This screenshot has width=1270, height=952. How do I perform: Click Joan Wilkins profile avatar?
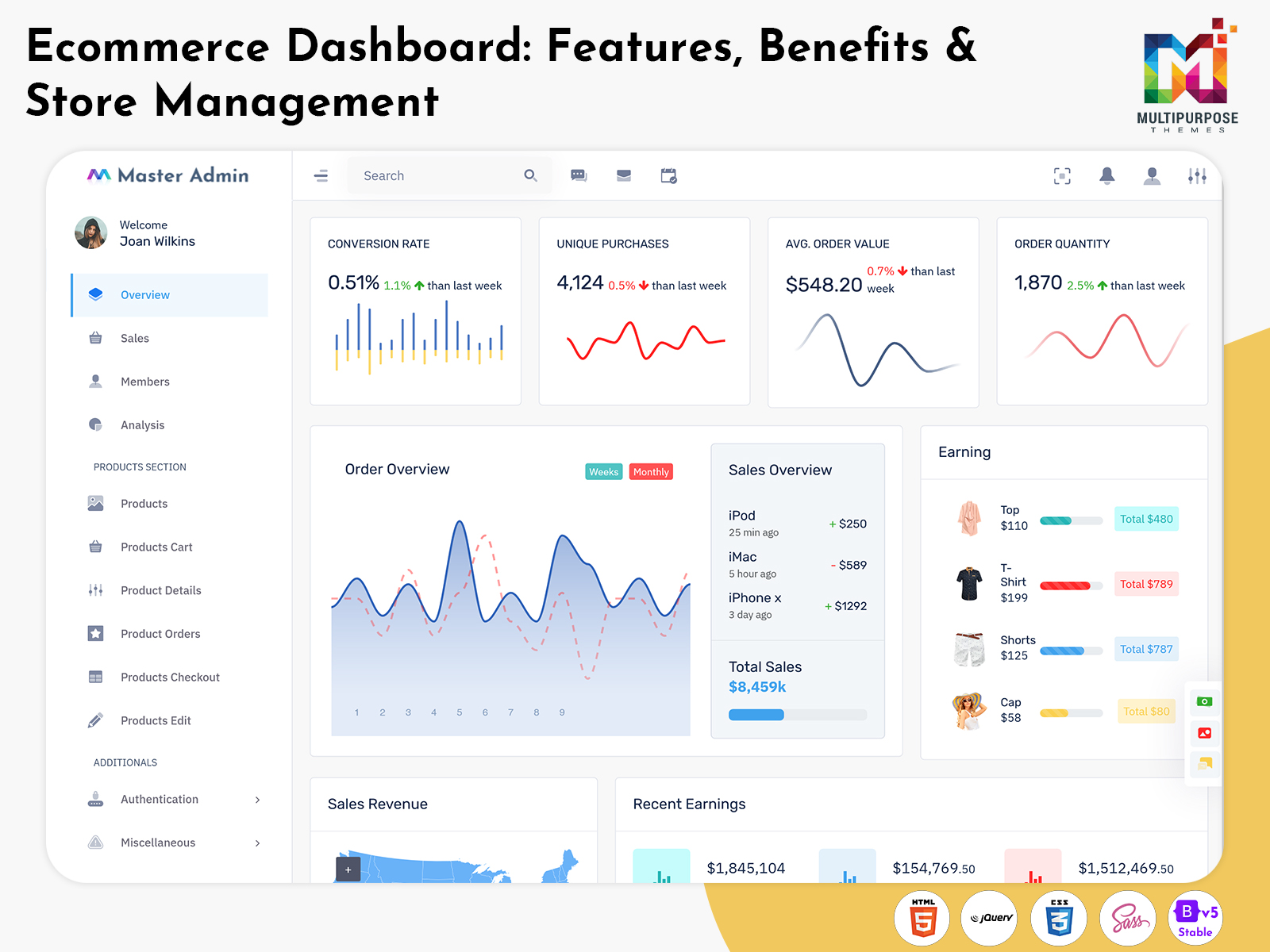click(90, 232)
